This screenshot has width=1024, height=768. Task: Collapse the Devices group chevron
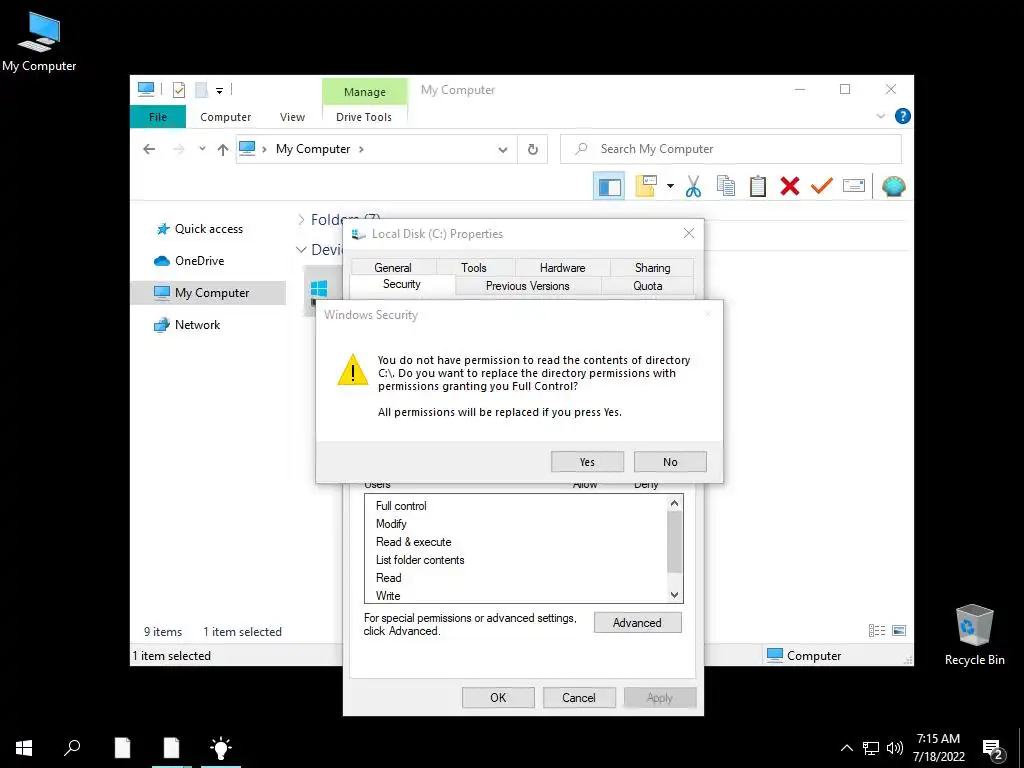[x=301, y=249]
